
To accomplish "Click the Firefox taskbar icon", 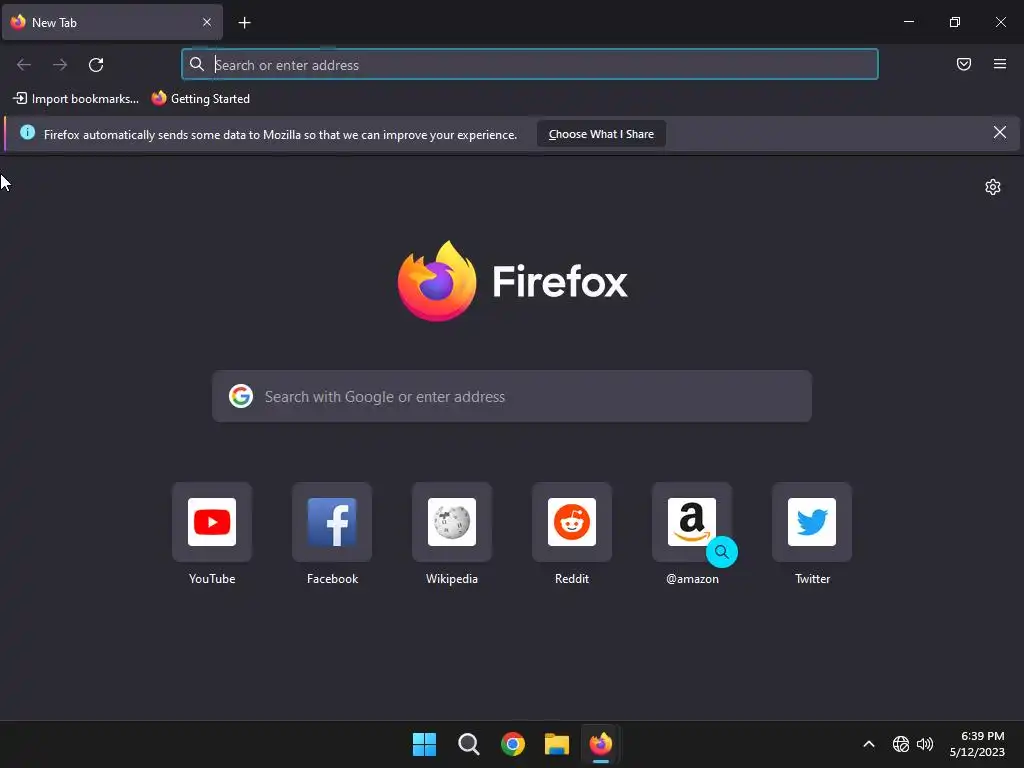I will coord(601,744).
